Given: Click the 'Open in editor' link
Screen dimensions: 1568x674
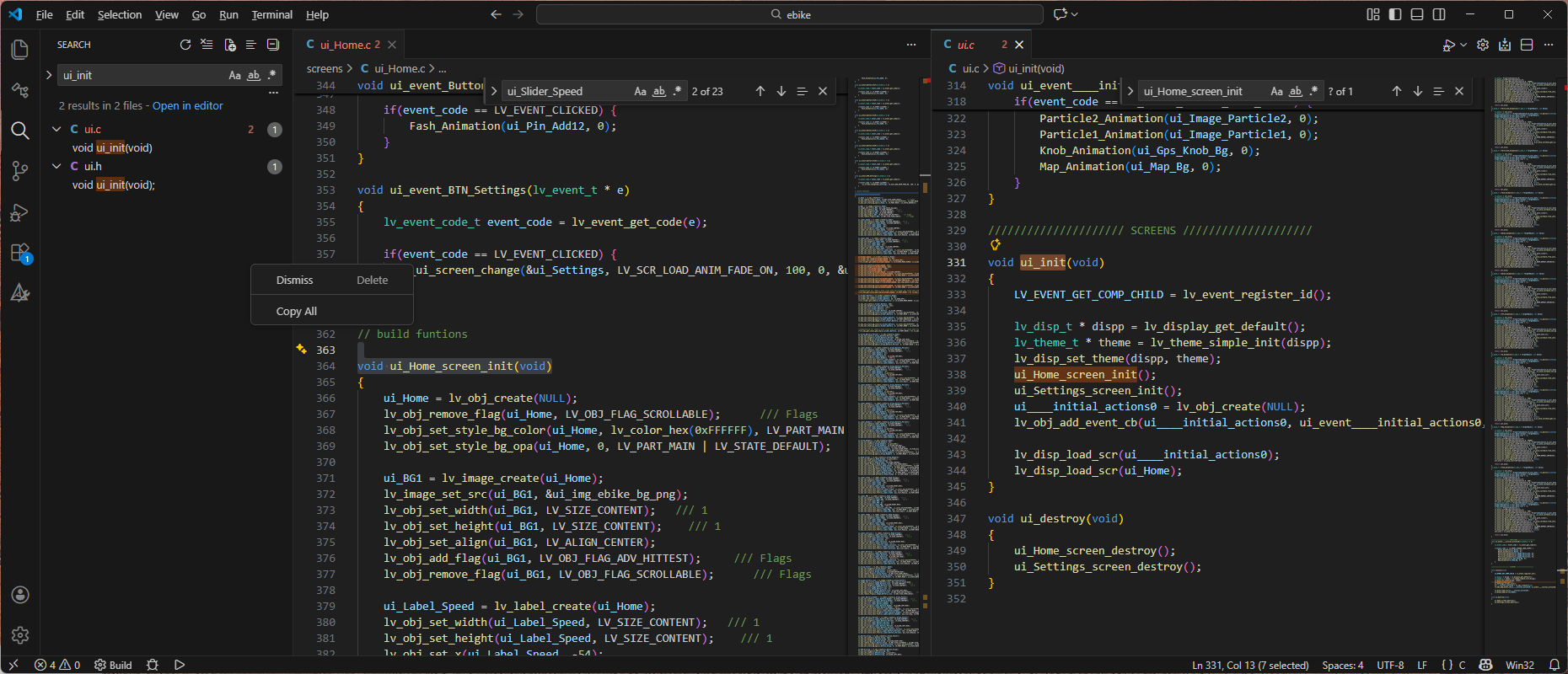Looking at the screenshot, I should [187, 105].
